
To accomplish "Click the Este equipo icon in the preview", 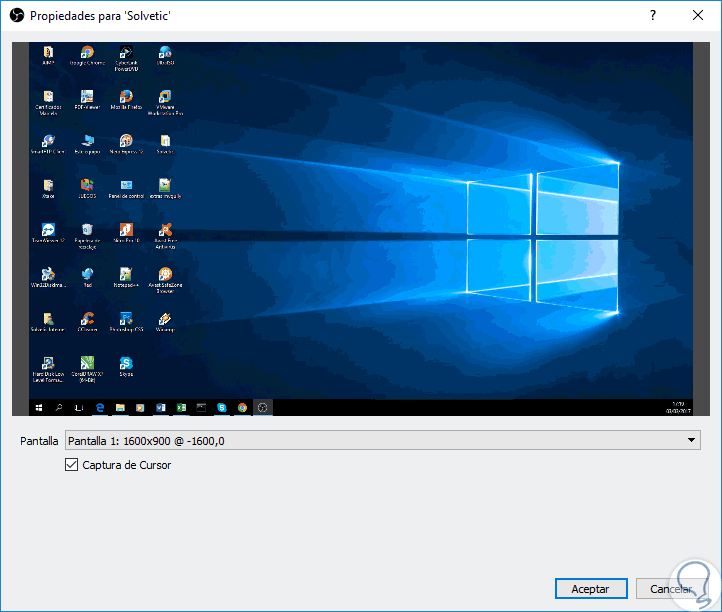I will pyautogui.click(x=87, y=144).
